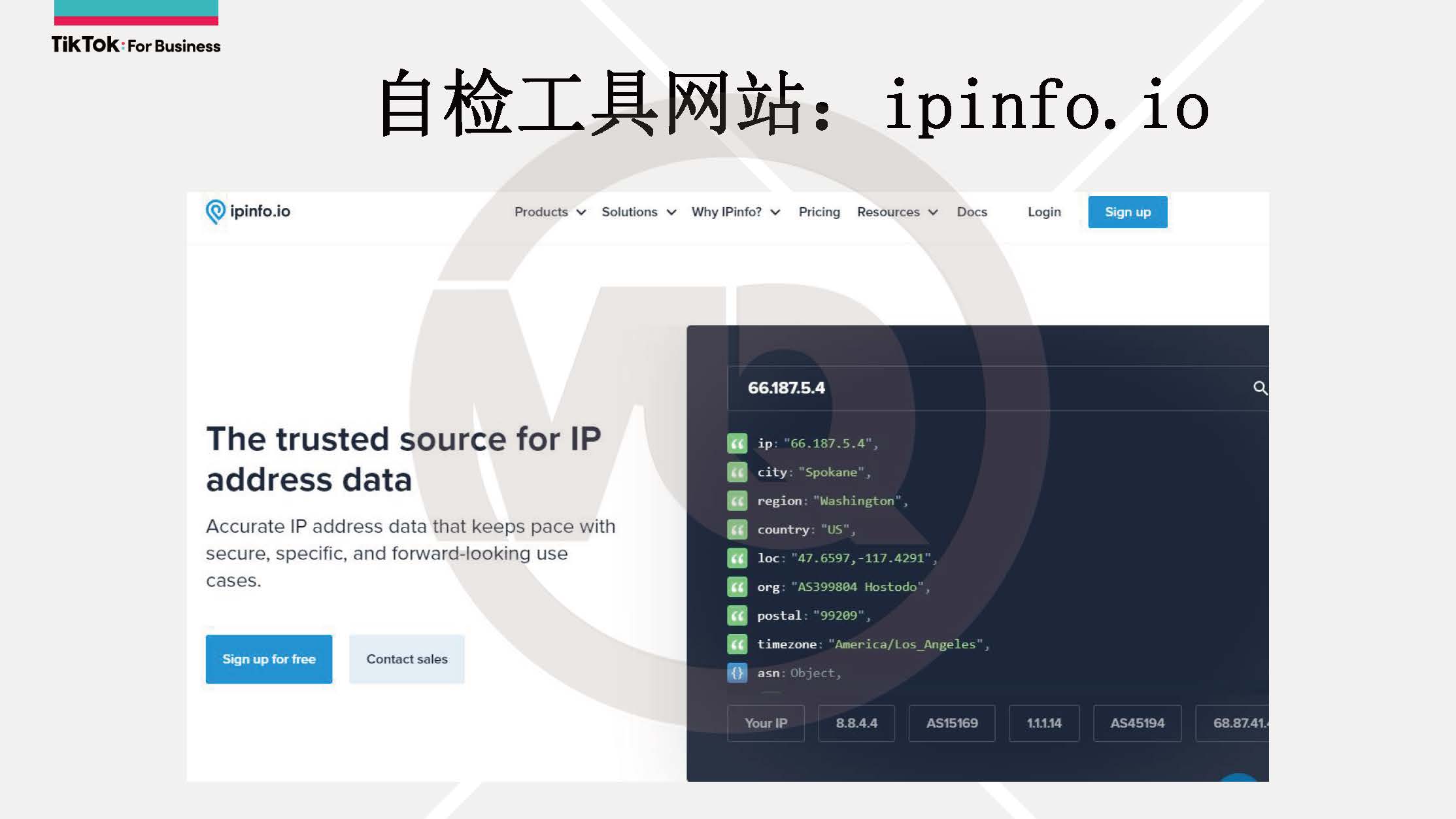1456x819 pixels.
Task: Open the Products dropdown menu
Action: coord(550,212)
